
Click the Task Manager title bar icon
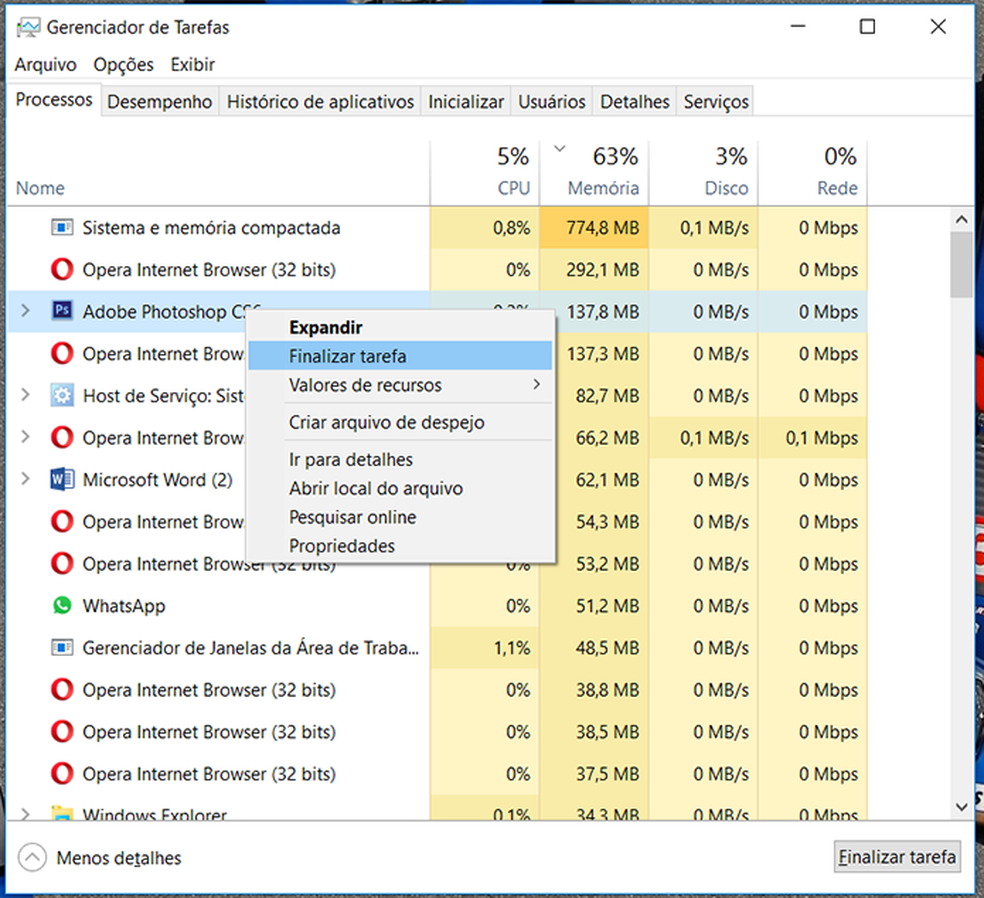pos(27,27)
